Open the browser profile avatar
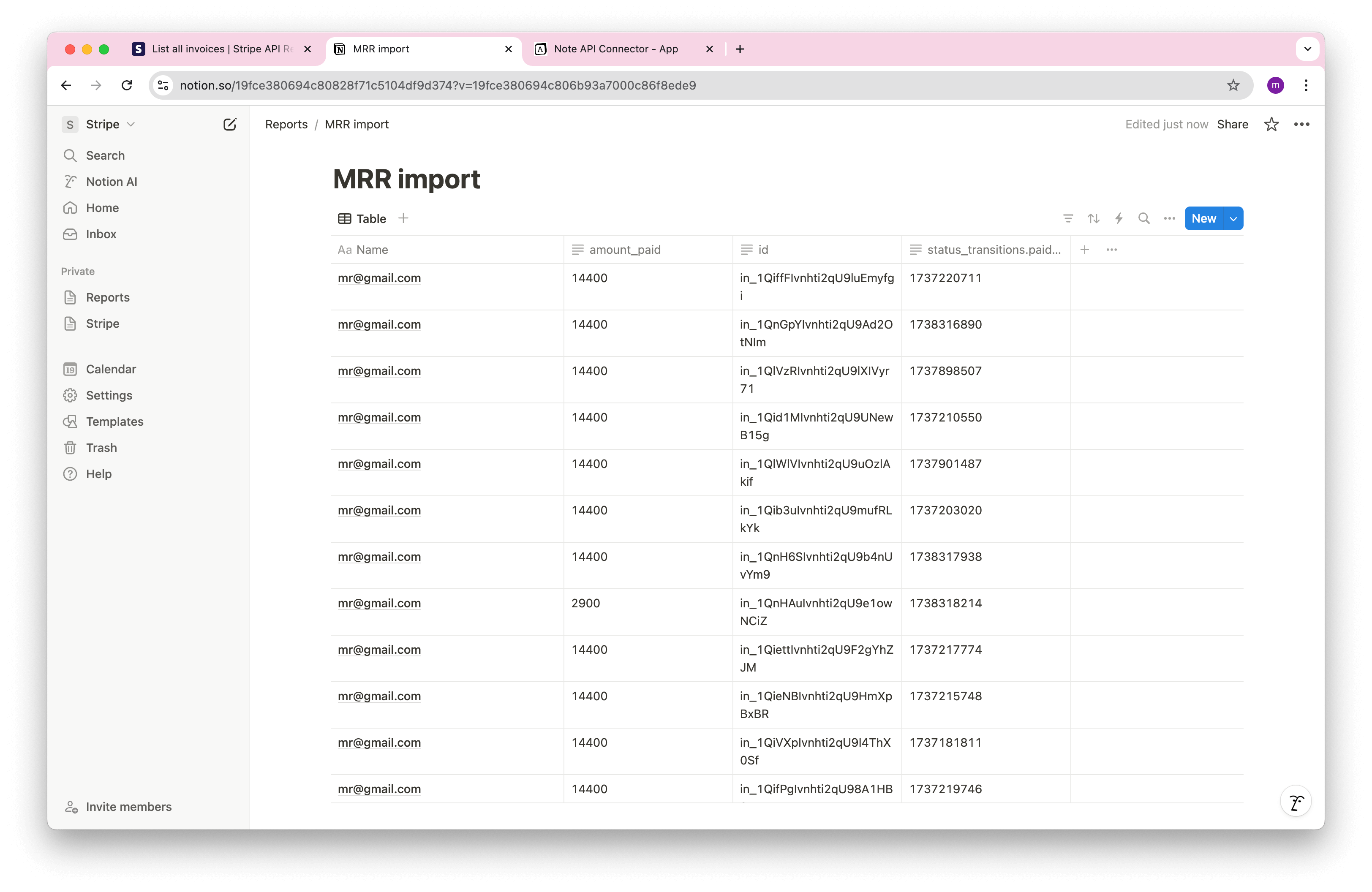 [1276, 85]
